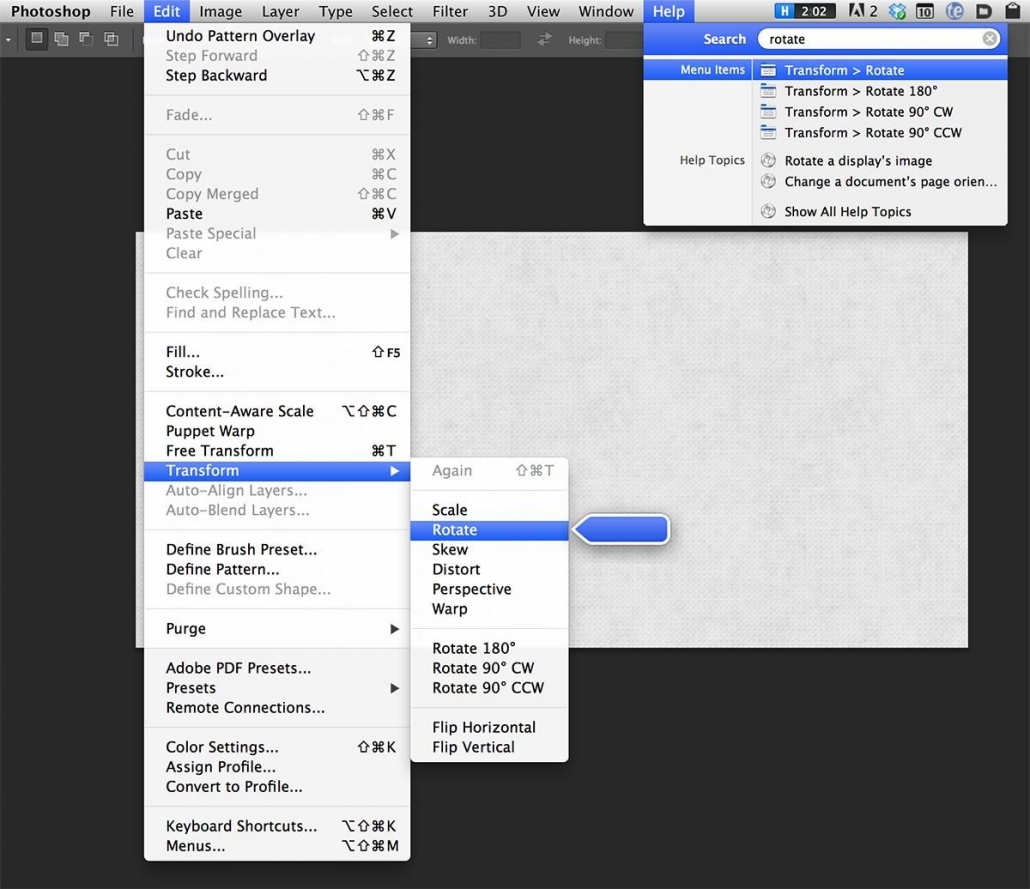The image size is (1030, 889).
Task: Swap width and height with the arrows icon
Action: pyautogui.click(x=544, y=40)
